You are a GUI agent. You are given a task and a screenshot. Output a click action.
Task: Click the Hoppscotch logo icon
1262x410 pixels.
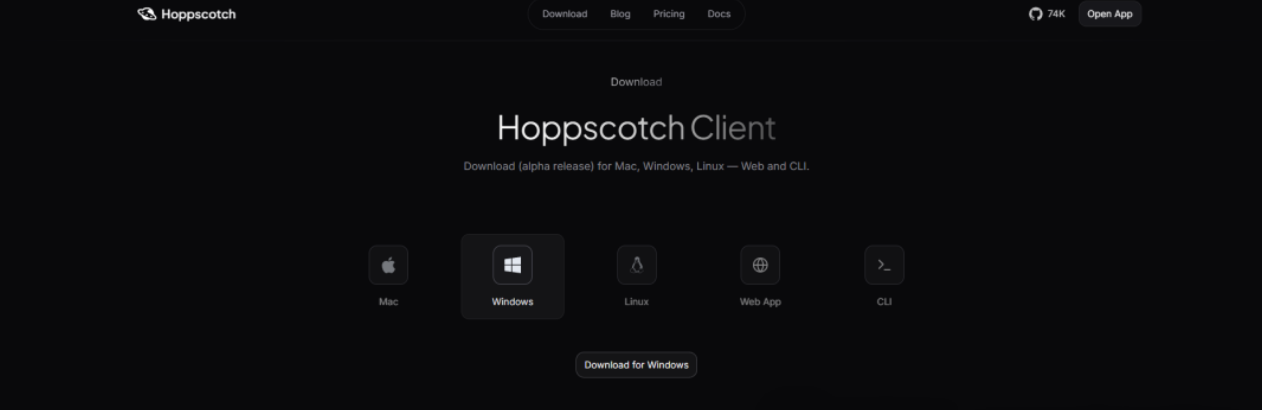coord(147,14)
